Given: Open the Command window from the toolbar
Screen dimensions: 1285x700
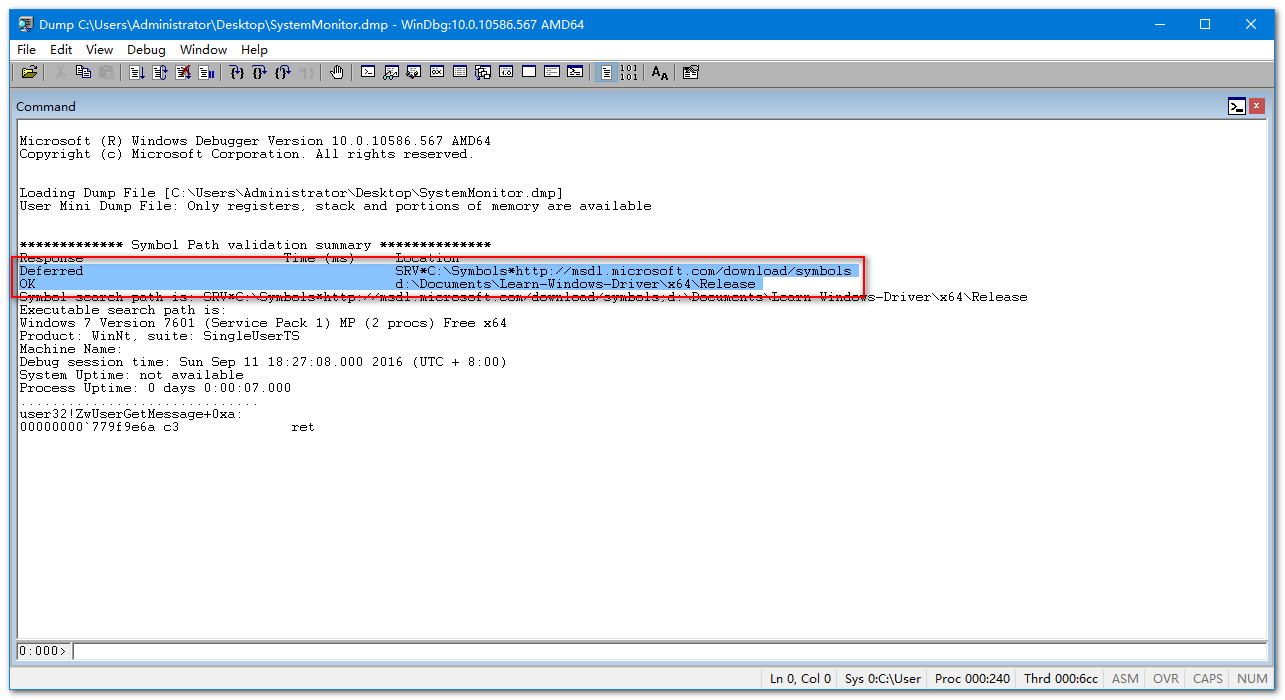Looking at the screenshot, I should (368, 72).
